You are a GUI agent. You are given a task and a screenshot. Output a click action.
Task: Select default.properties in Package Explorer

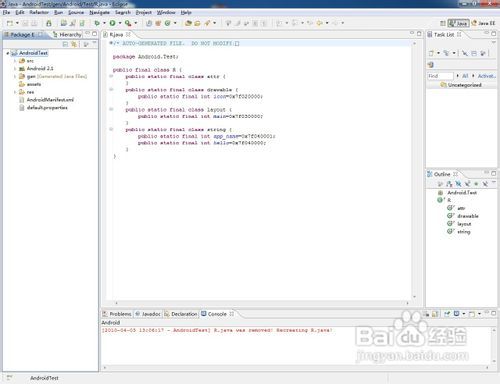[x=43, y=108]
